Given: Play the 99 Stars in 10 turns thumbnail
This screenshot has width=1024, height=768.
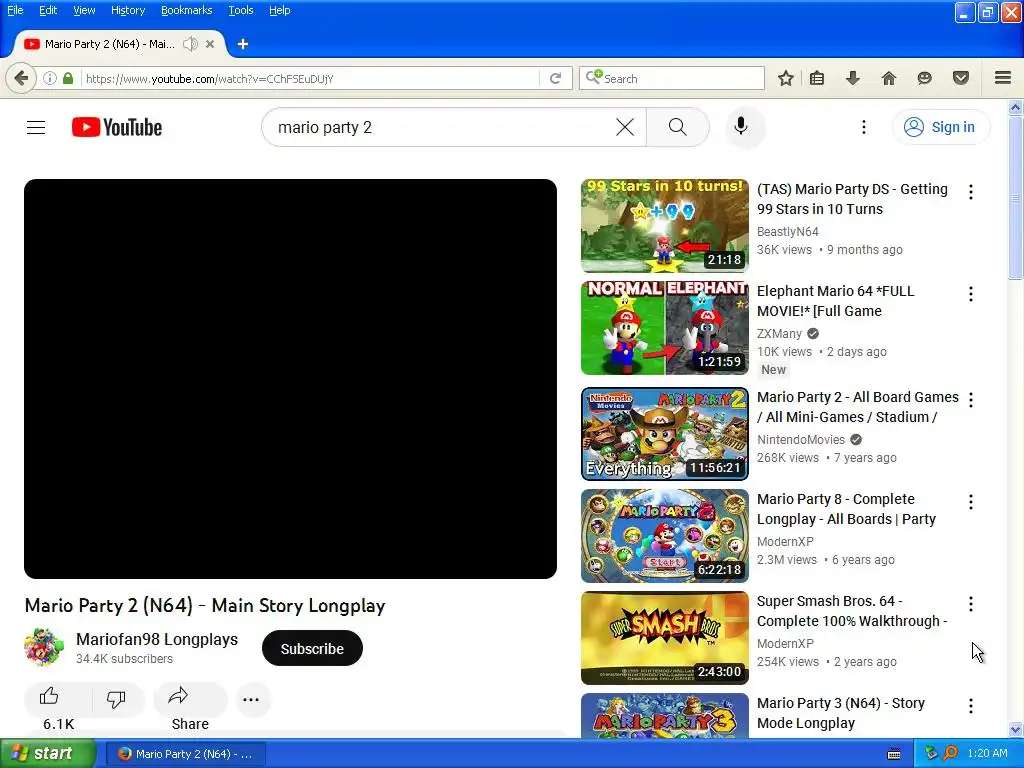Looking at the screenshot, I should pyautogui.click(x=665, y=225).
